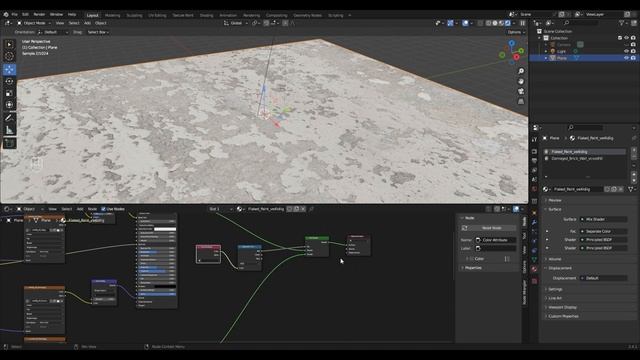Open the Orientation Default dropdown

coord(53,32)
